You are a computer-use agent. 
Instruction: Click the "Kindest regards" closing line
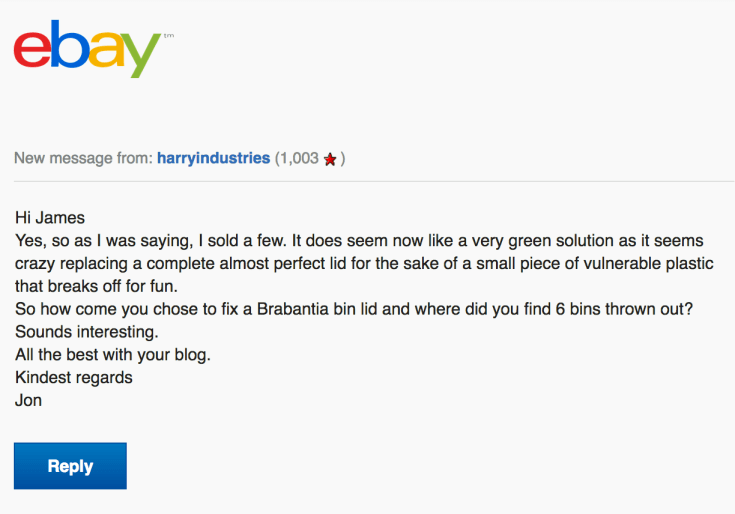coord(73,378)
